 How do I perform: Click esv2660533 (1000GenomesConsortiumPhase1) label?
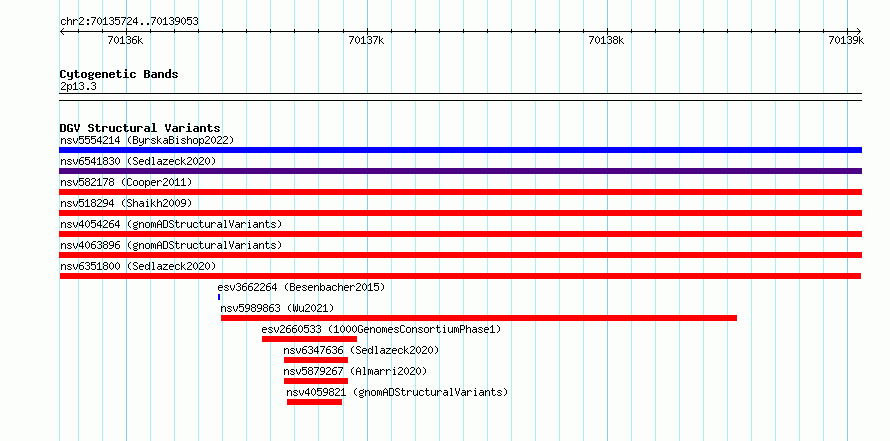pyautogui.click(x=382, y=329)
